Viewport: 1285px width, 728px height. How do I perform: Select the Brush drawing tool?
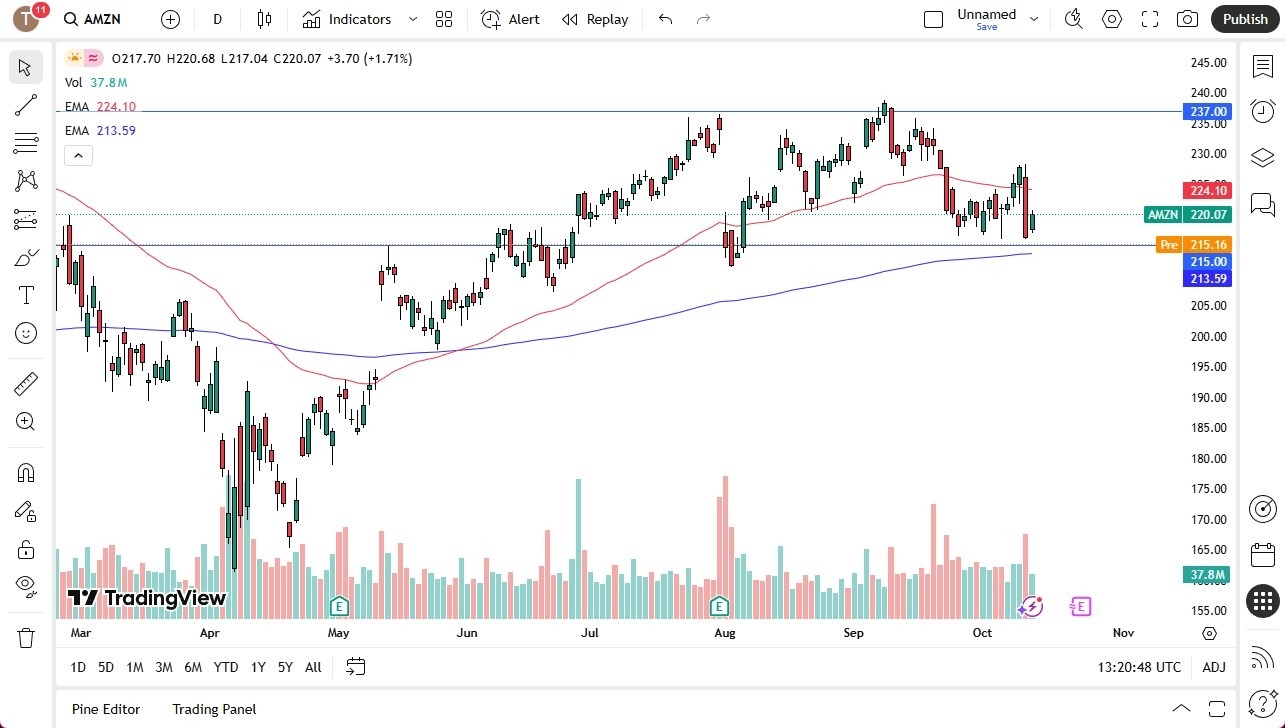pyautogui.click(x=25, y=257)
